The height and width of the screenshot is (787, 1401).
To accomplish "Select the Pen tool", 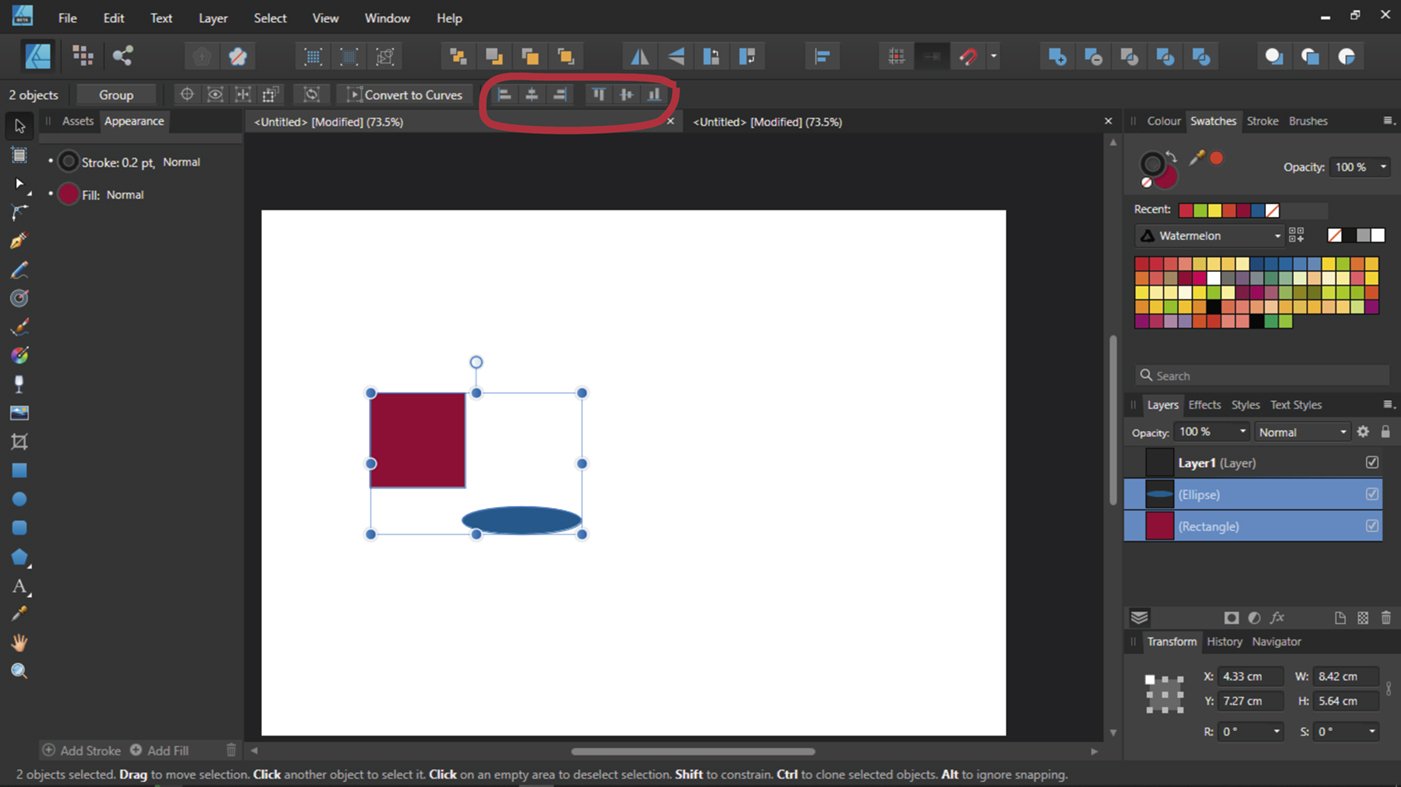I will coord(19,241).
